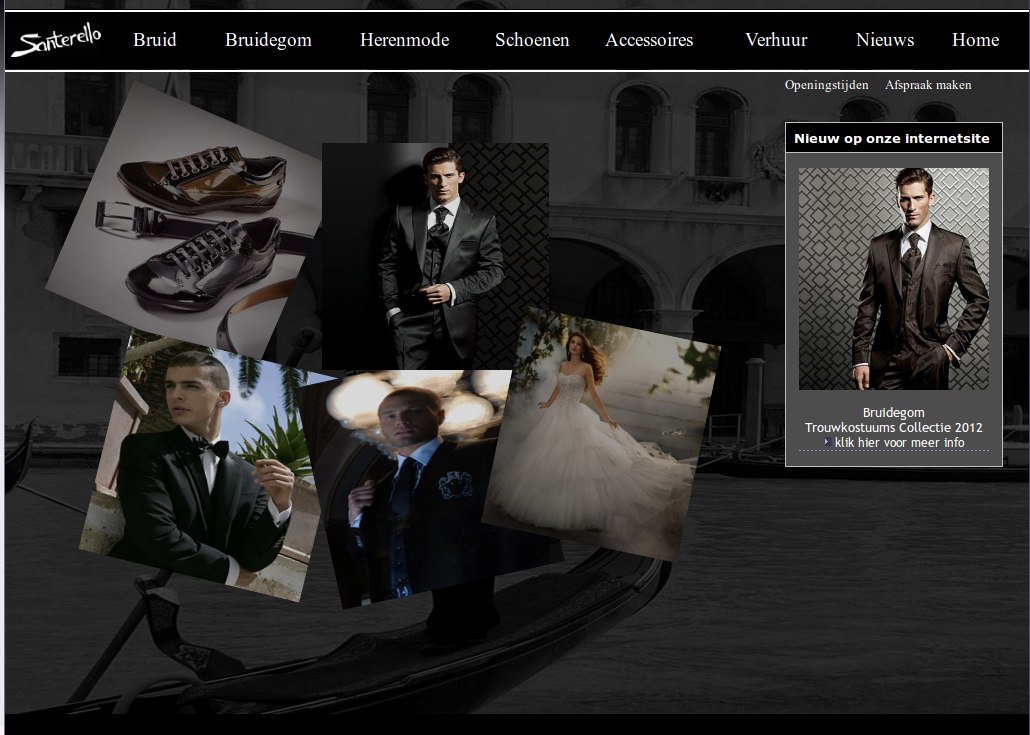
Task: Click the 'Trouwkostuums Collectie 2012' text
Action: pos(893,428)
